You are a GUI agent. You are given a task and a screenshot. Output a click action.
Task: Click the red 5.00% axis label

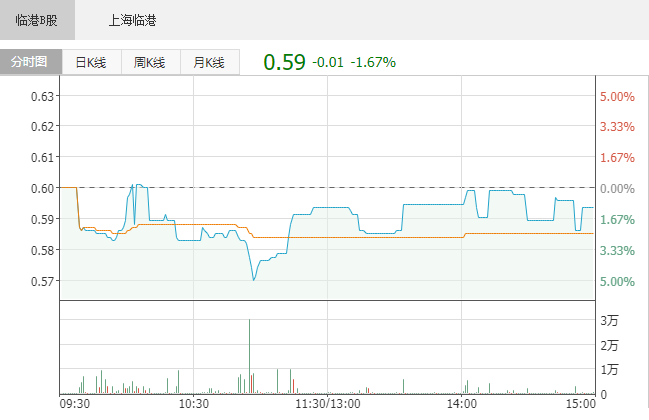(617, 96)
